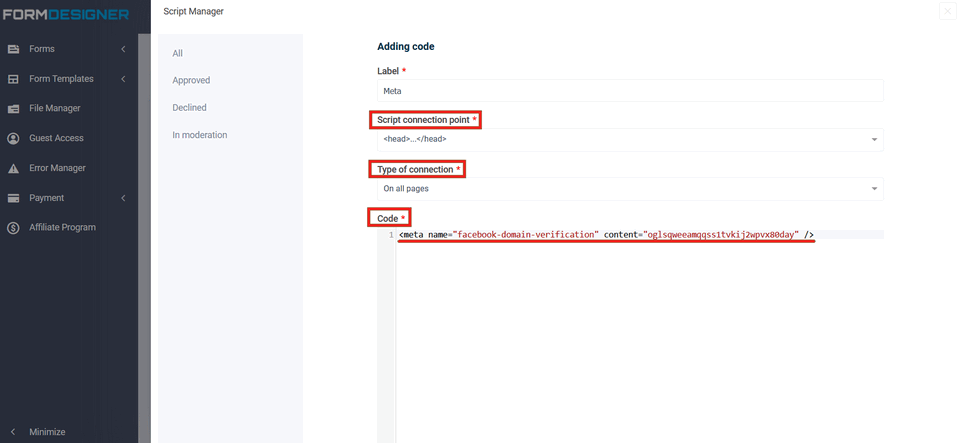Click the meta tag code line
The width and height of the screenshot is (959, 443).
click(606, 235)
